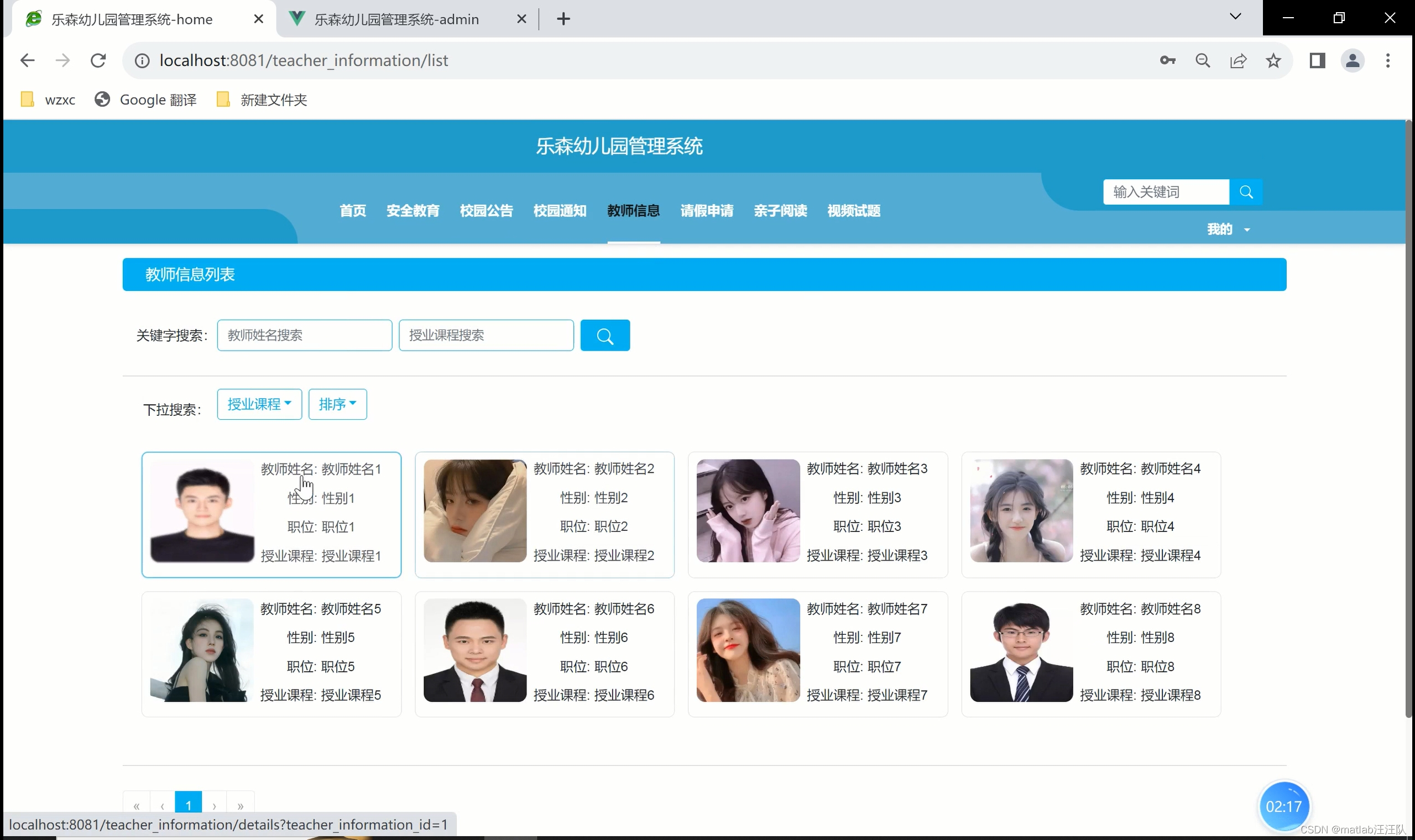Expand the 排序 sort dropdown
Viewport: 1415px width, 840px height.
pyautogui.click(x=337, y=404)
